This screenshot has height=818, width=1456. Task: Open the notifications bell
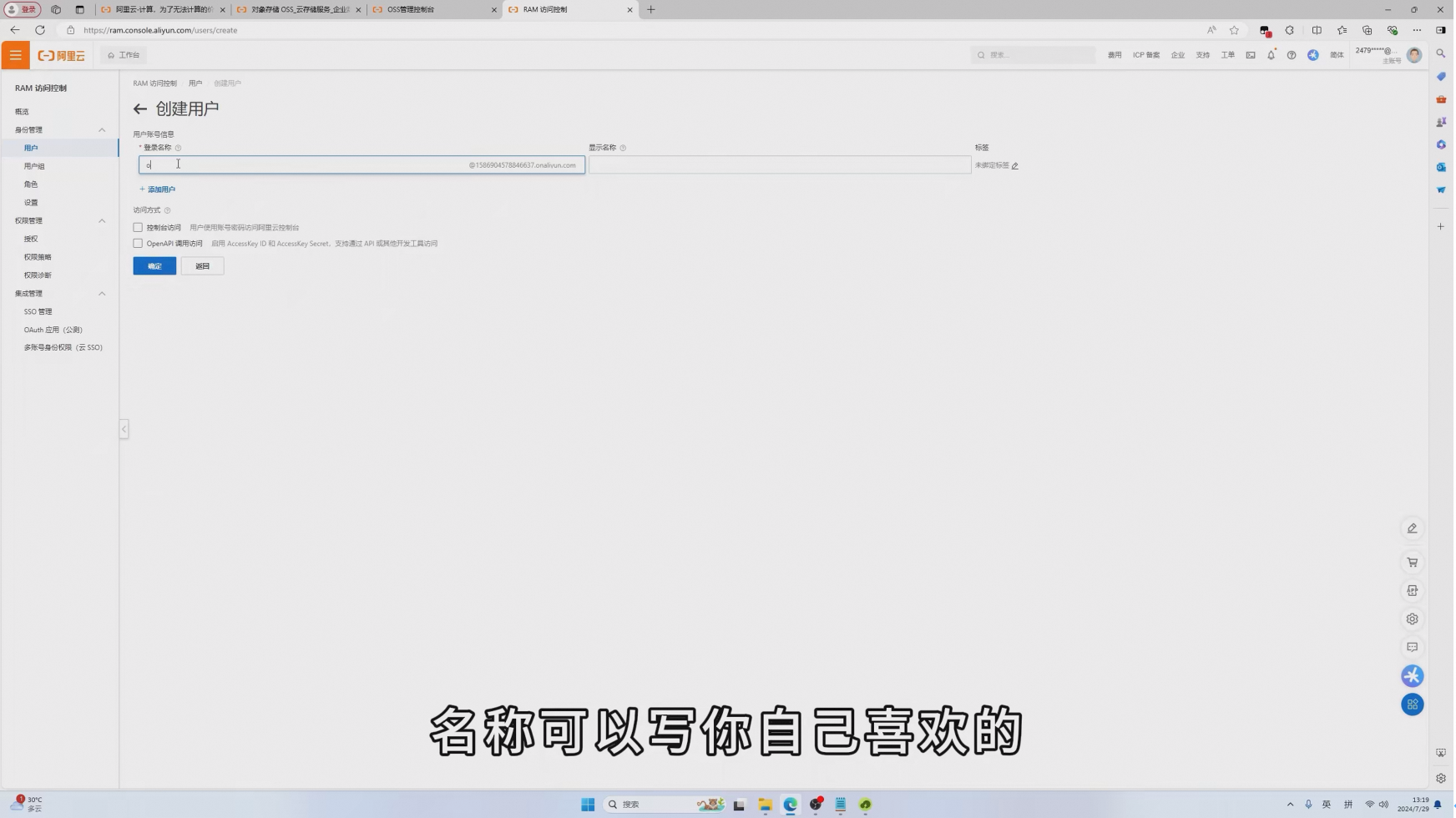click(x=1271, y=55)
